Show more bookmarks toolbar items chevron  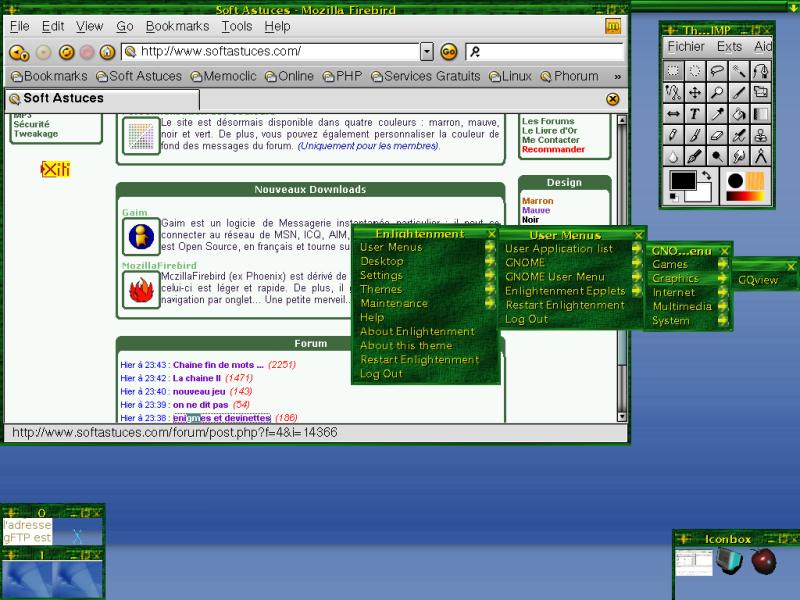pyautogui.click(x=617, y=77)
